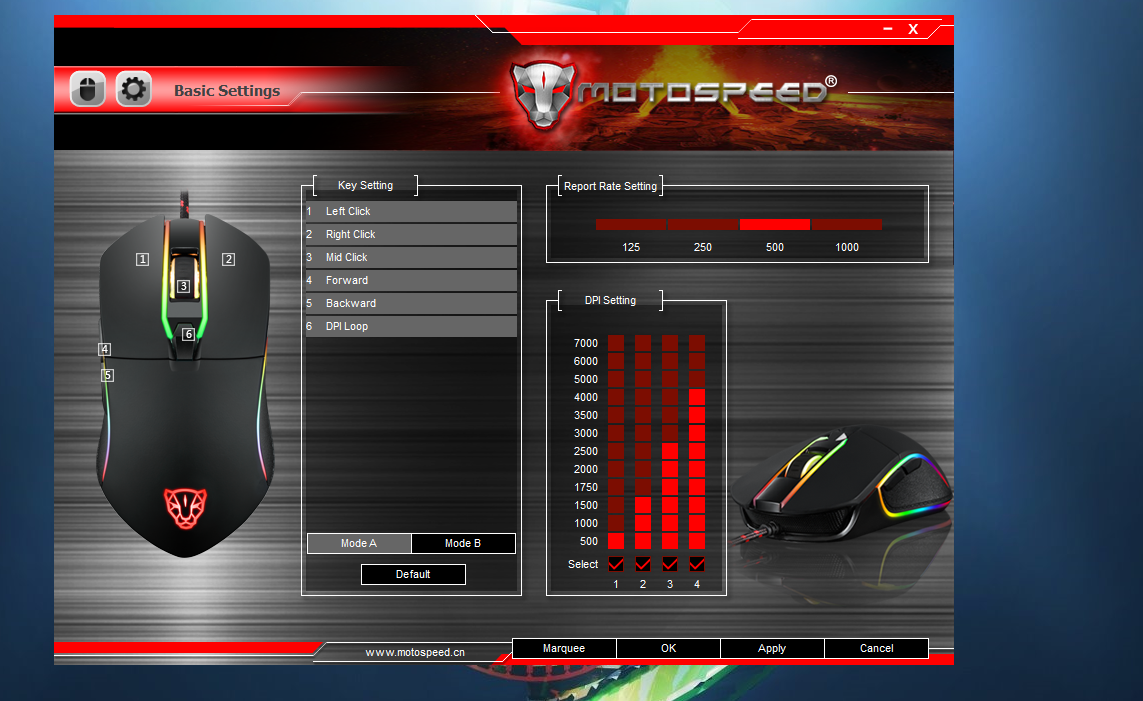Open key assignment for 6 DPI Loop
This screenshot has height=701, width=1143.
point(411,326)
